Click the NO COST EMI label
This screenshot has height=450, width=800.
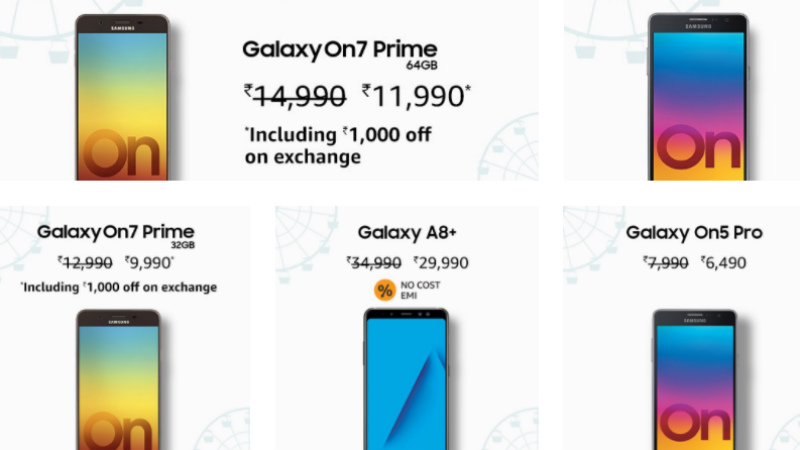(420, 290)
